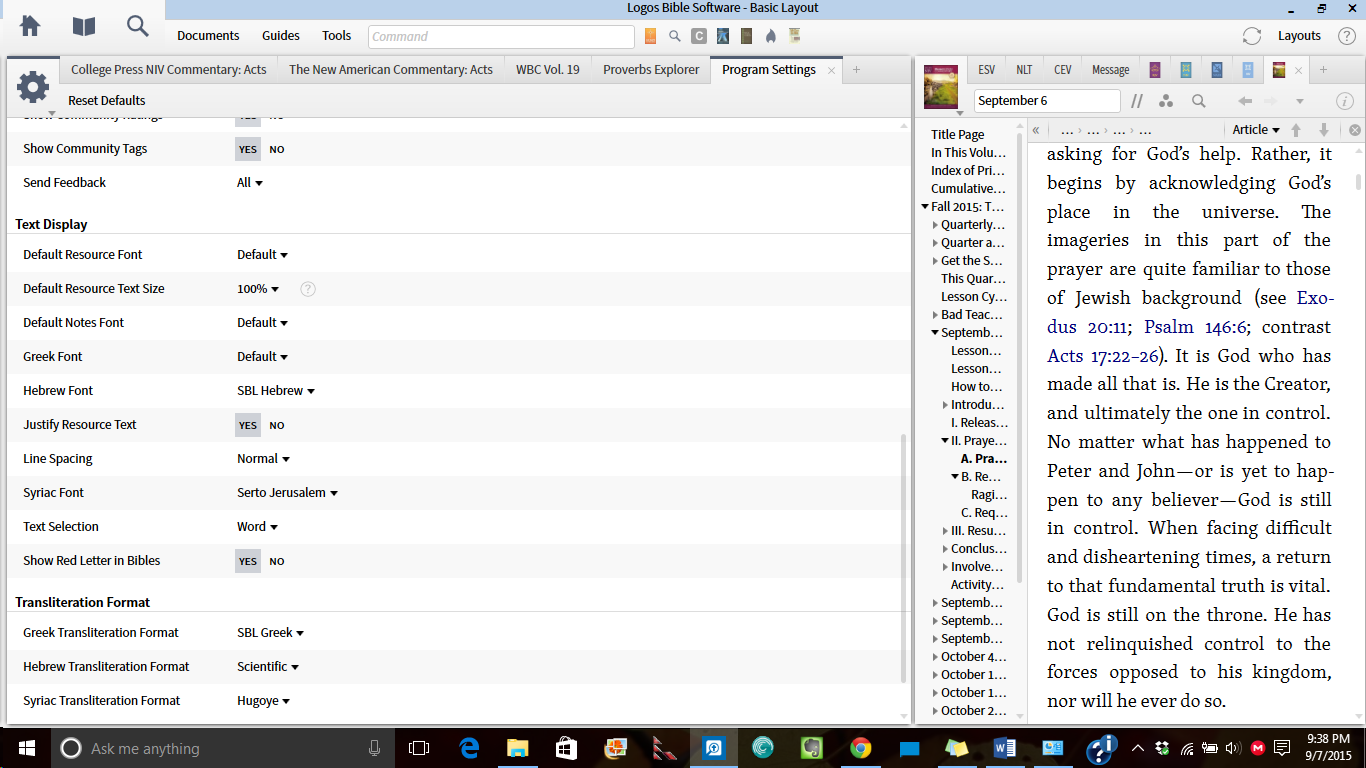
Task: Open the Search magnifier in main toolbar
Action: coord(138,26)
